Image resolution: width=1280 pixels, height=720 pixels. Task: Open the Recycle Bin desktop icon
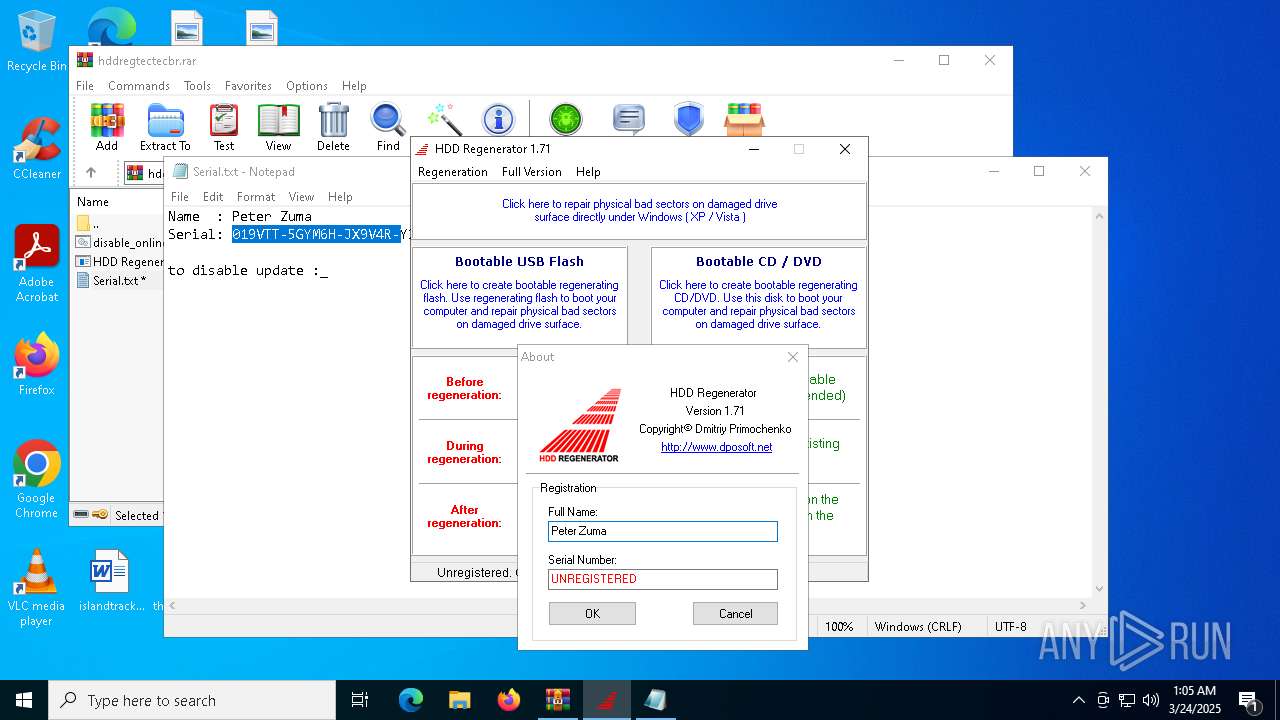(x=36, y=41)
